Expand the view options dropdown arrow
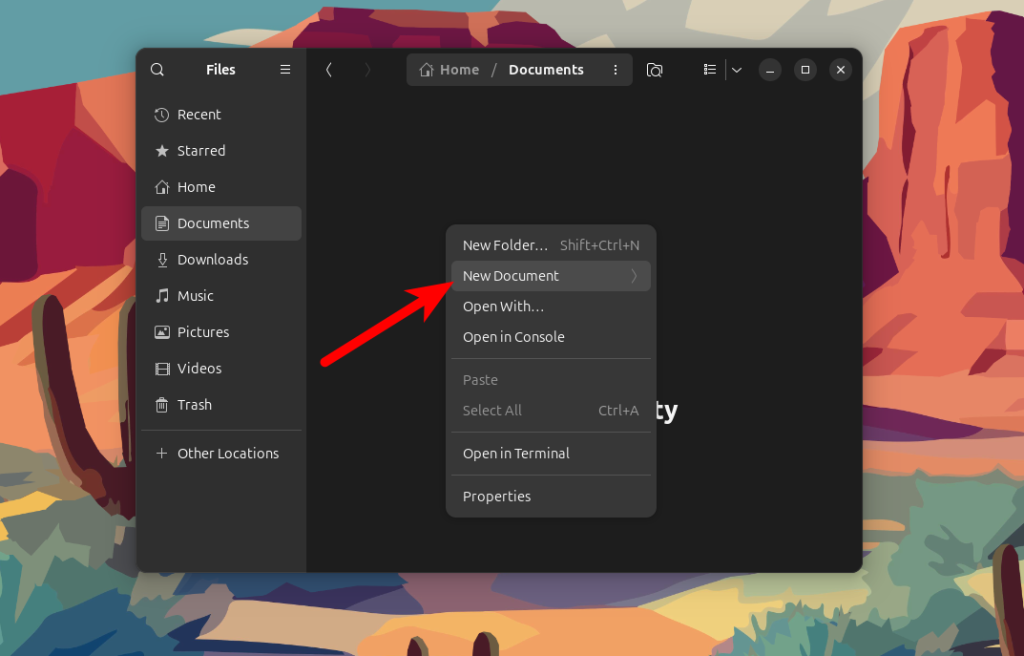1024x656 pixels. click(x=737, y=70)
